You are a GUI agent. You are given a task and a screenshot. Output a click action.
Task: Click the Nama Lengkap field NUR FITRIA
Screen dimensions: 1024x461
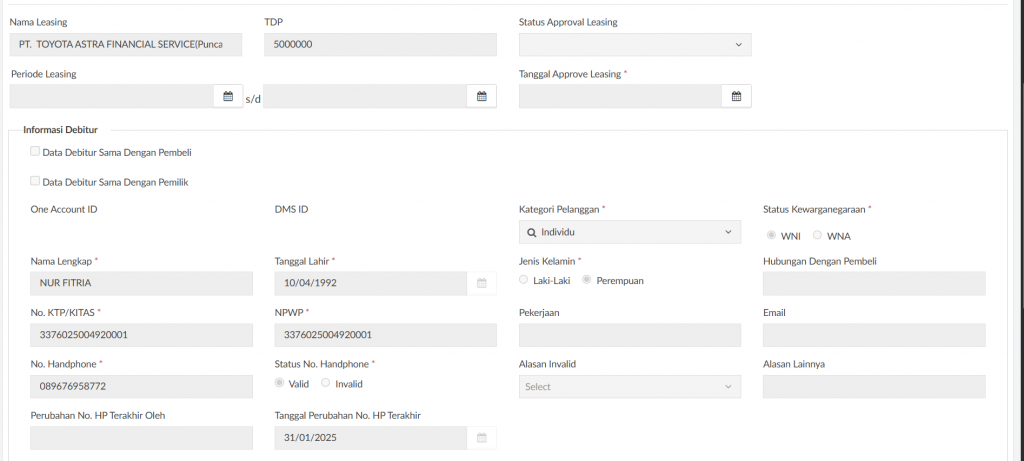coord(141,284)
